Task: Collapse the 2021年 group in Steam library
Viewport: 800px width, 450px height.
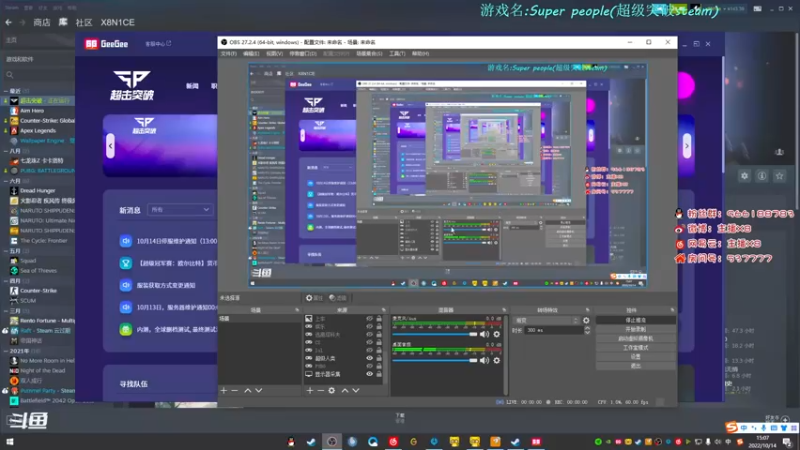Action: click(x=6, y=351)
